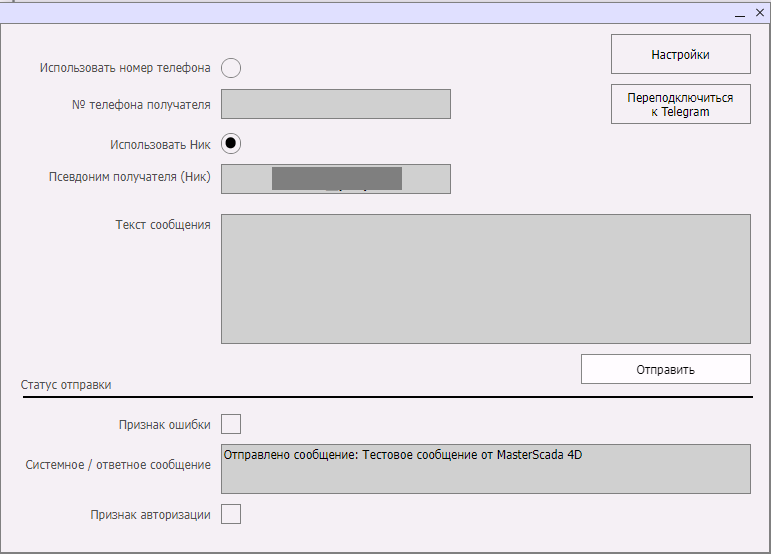Toggle the 'Признак ошибки' checkbox
Screen dimensions: 771x554
tap(231, 424)
